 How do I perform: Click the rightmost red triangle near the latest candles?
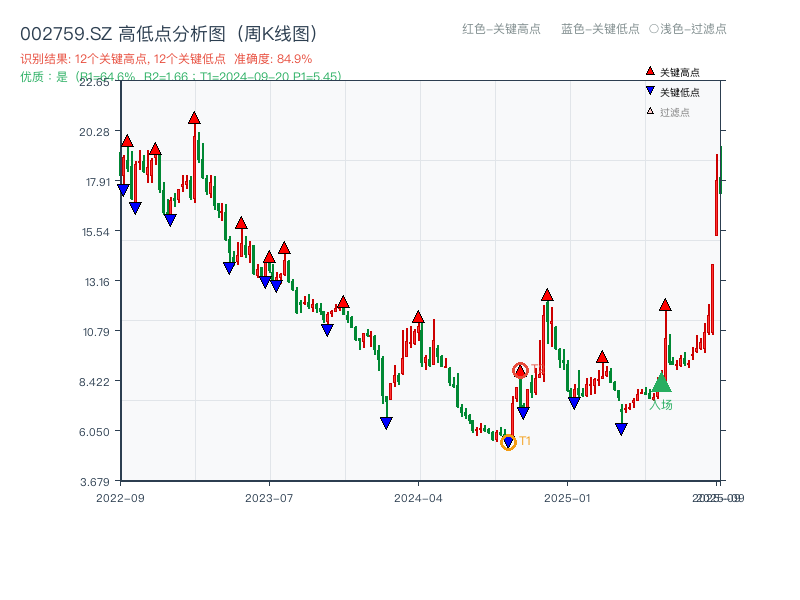click(664, 305)
